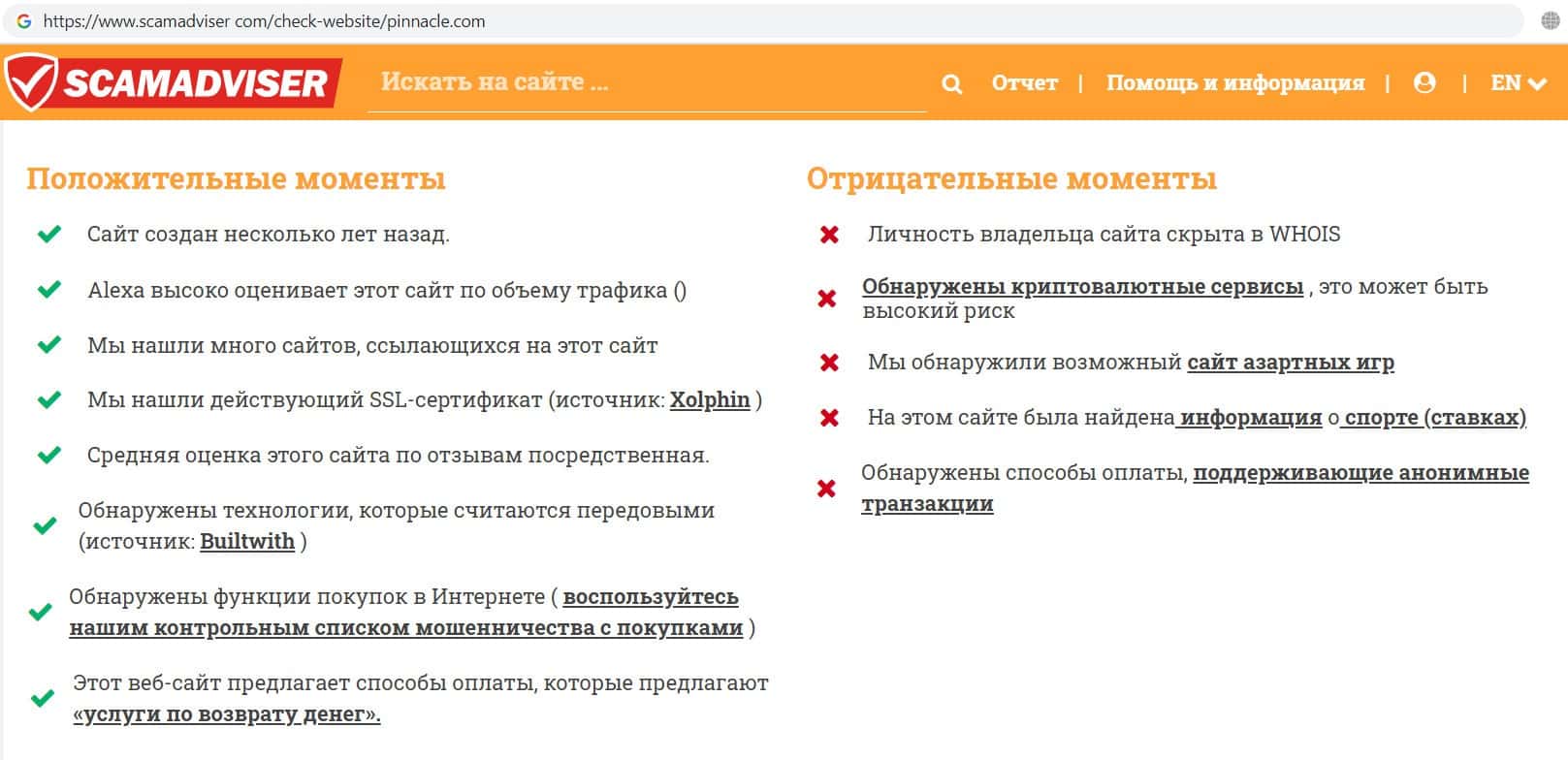This screenshot has height=760, width=1568.
Task: Open 'Помощь и информация' menu
Action: tap(1235, 83)
